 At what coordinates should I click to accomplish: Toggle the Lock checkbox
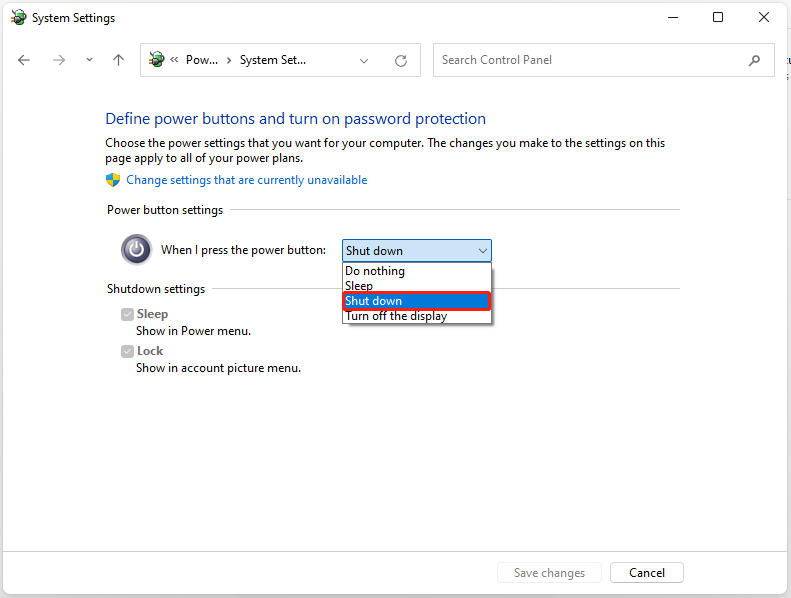(x=127, y=351)
